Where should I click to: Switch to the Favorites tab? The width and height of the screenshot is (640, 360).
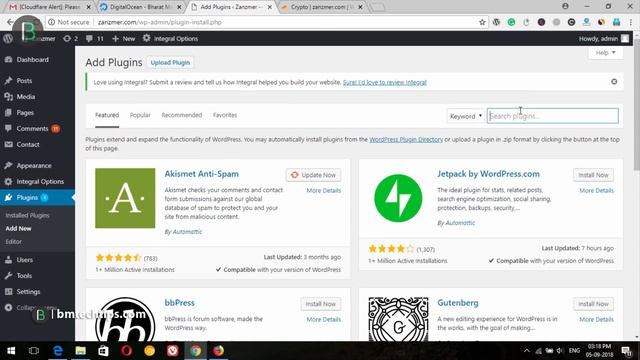[x=225, y=115]
